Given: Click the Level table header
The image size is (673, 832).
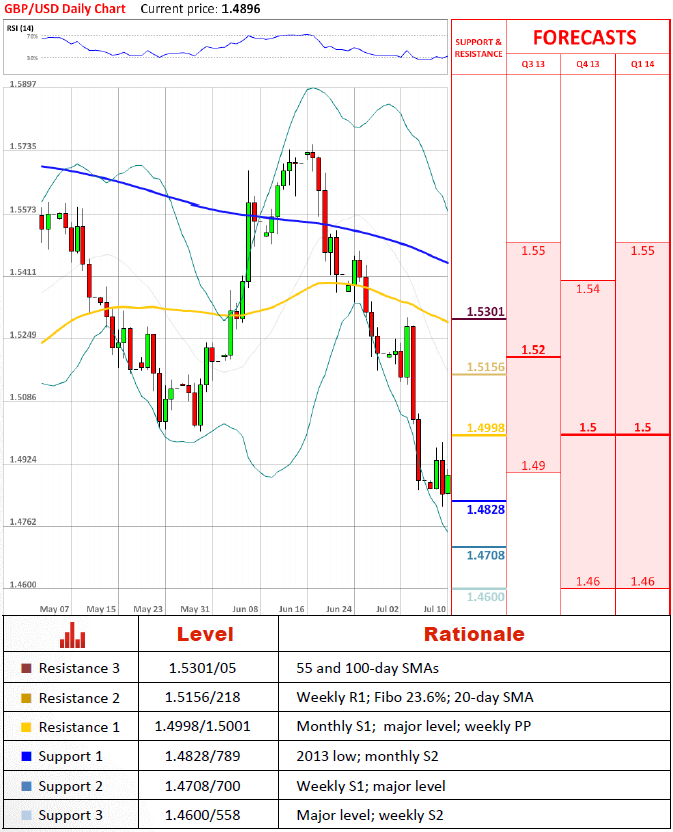Looking at the screenshot, I should tap(205, 634).
